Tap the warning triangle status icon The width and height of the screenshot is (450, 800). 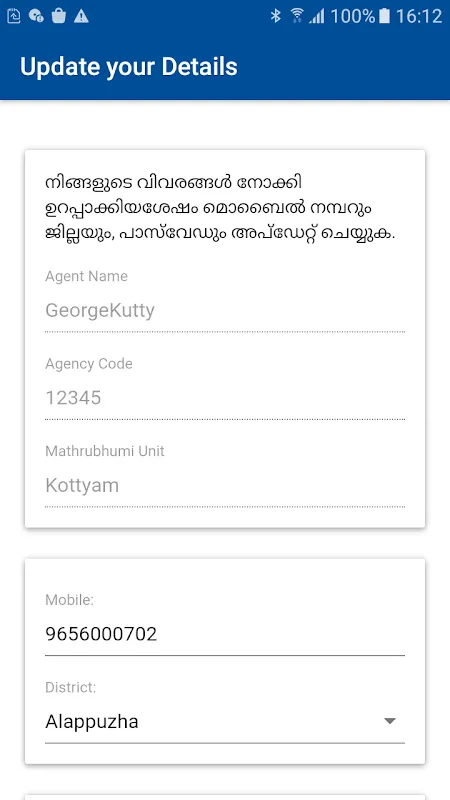81,16
